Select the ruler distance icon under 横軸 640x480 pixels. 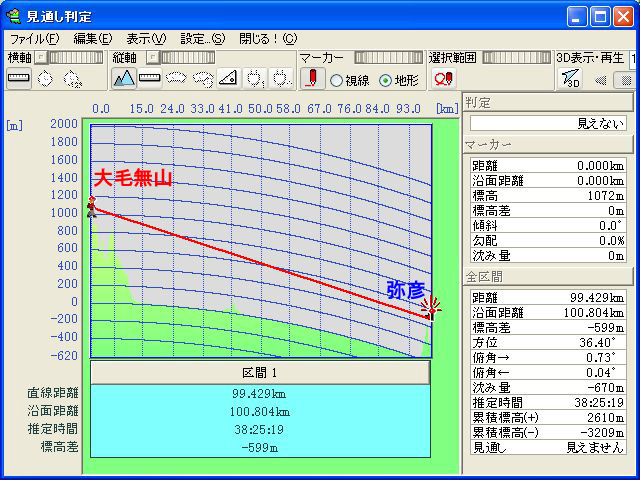(18, 78)
